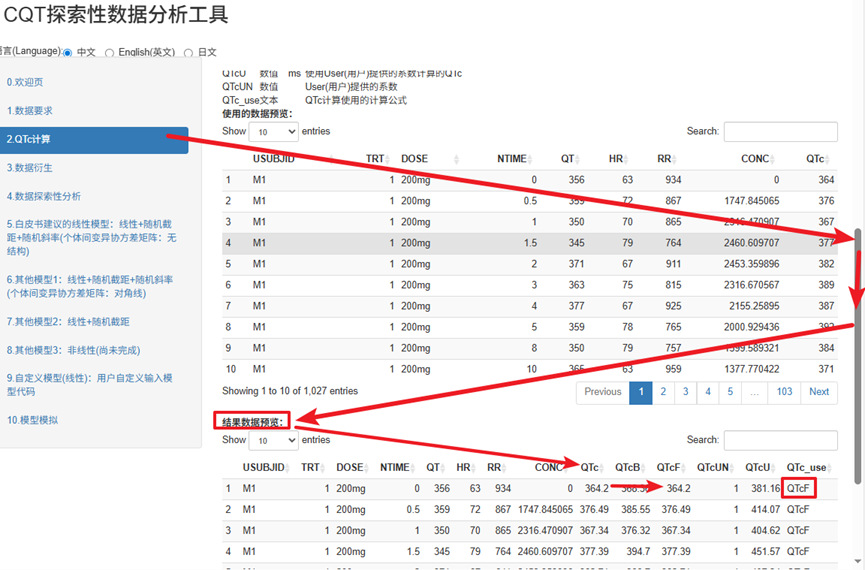Switch language to 日文 radio option
865x570 pixels.
click(189, 53)
